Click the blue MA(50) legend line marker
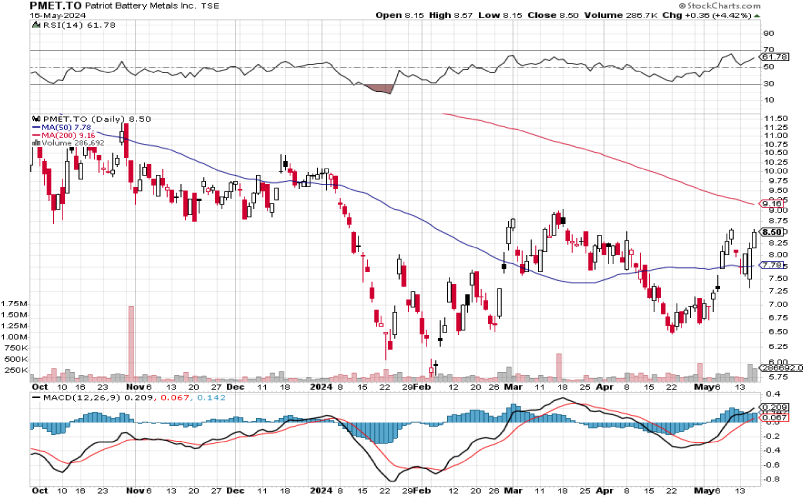This screenshot has height=501, width=809. (35, 127)
